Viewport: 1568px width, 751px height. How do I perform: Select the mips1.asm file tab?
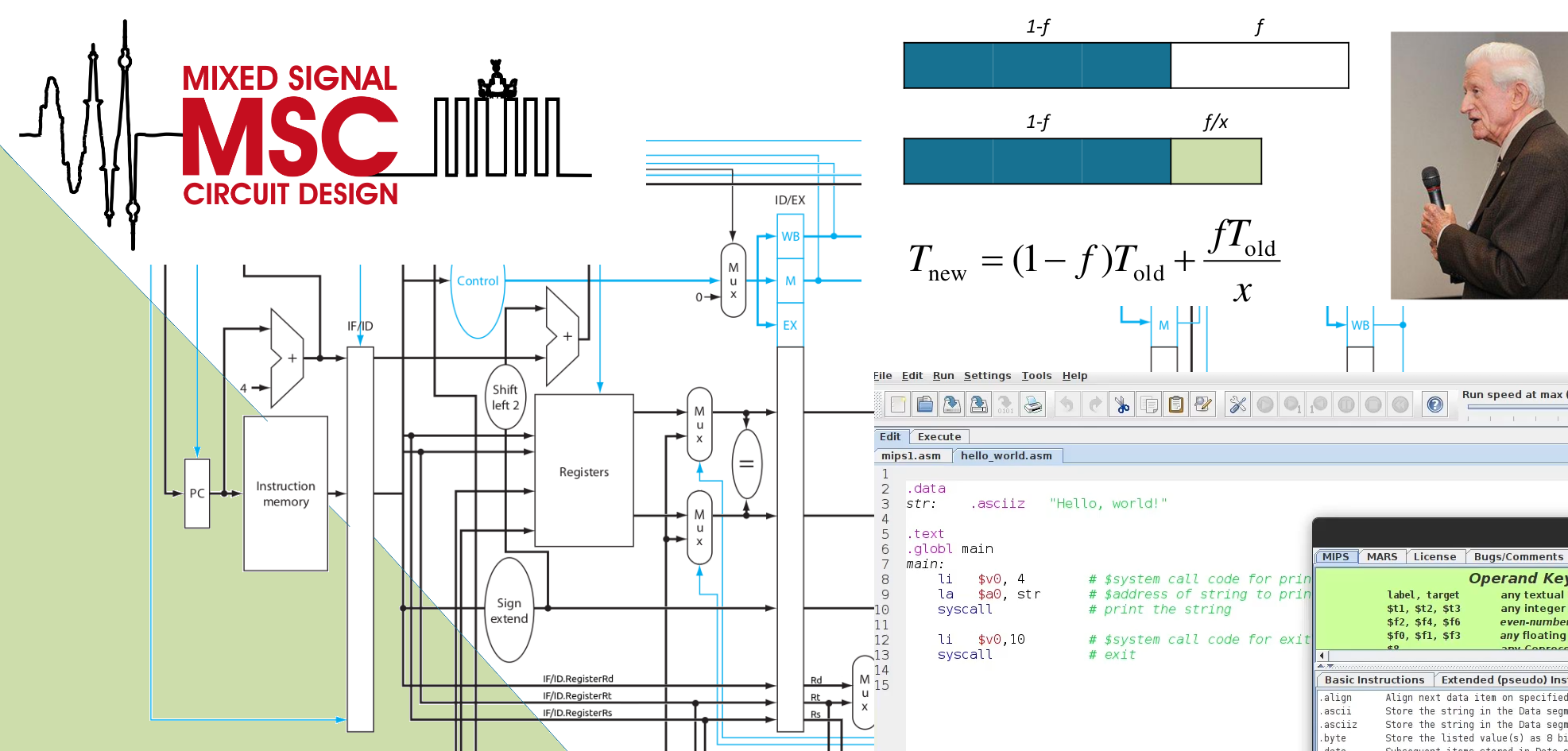pyautogui.click(x=911, y=455)
